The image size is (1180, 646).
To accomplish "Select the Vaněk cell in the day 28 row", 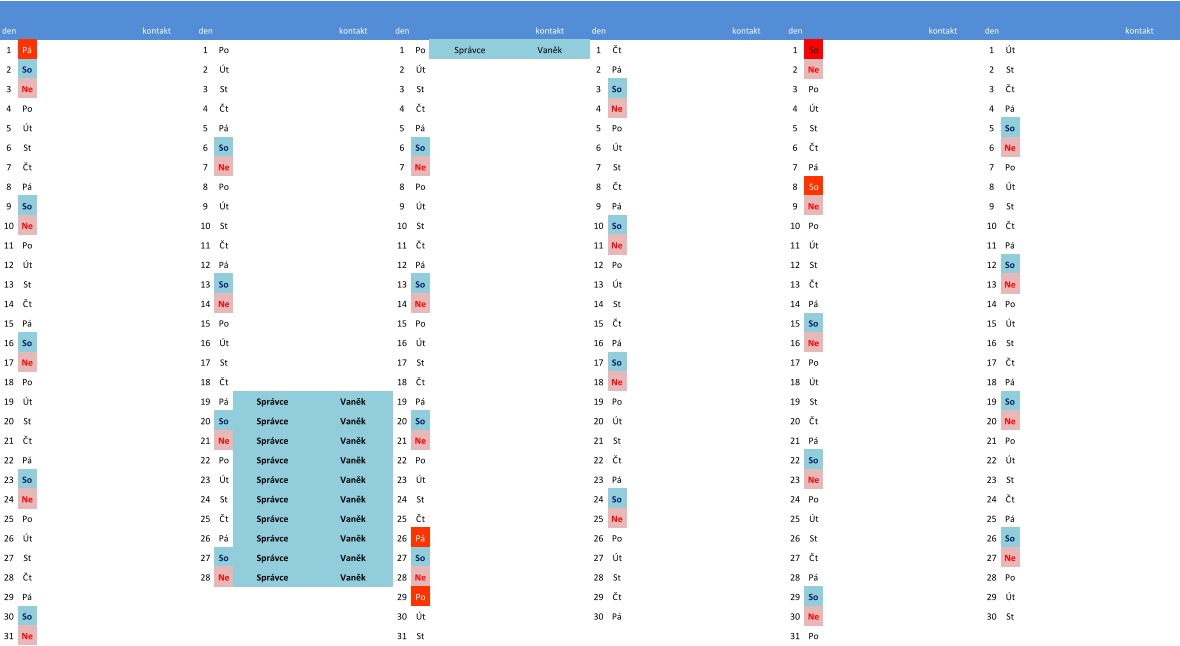I will pyautogui.click(x=353, y=578).
